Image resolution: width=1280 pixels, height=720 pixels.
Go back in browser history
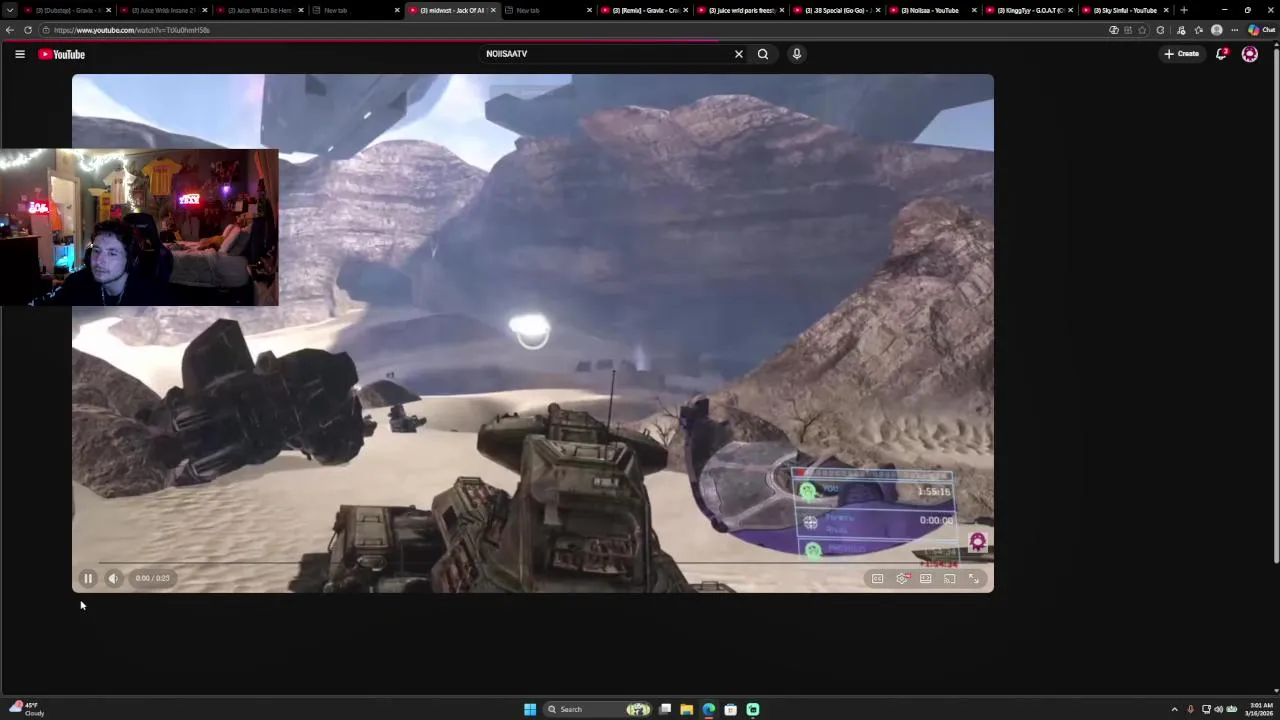click(x=10, y=30)
